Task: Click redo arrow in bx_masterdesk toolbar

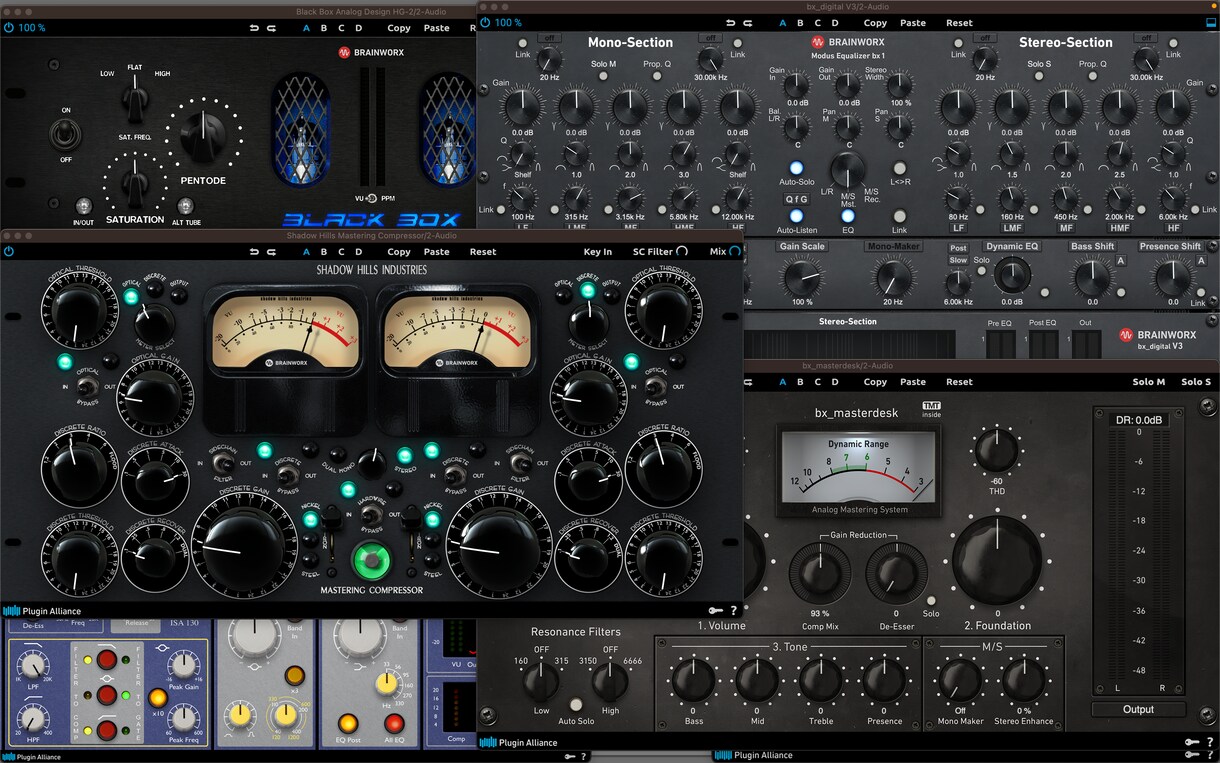Action: click(x=747, y=382)
